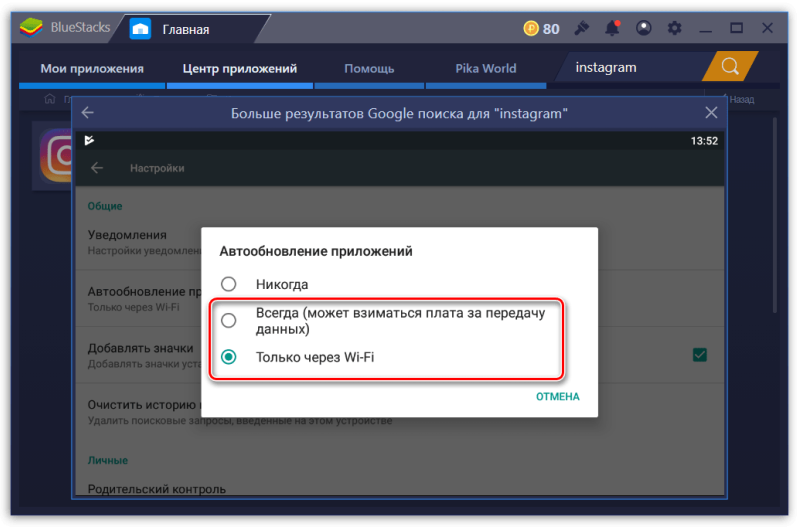This screenshot has width=800, height=527.
Task: Open the pin/keymapping tool icon in title bar
Action: [582, 28]
